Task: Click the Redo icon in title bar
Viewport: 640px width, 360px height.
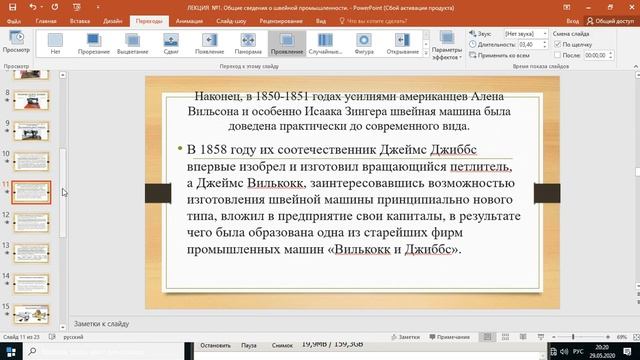Action: [55, 7]
